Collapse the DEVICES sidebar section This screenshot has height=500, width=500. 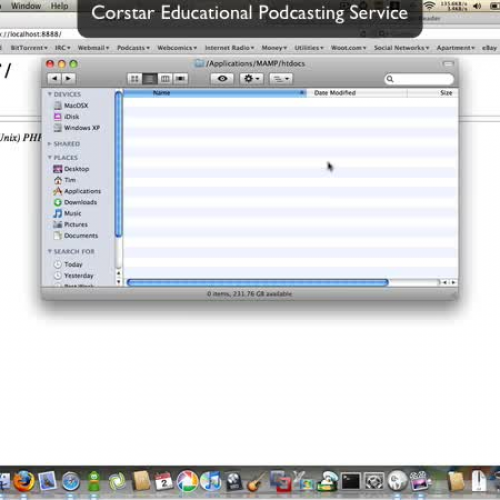click(50, 94)
